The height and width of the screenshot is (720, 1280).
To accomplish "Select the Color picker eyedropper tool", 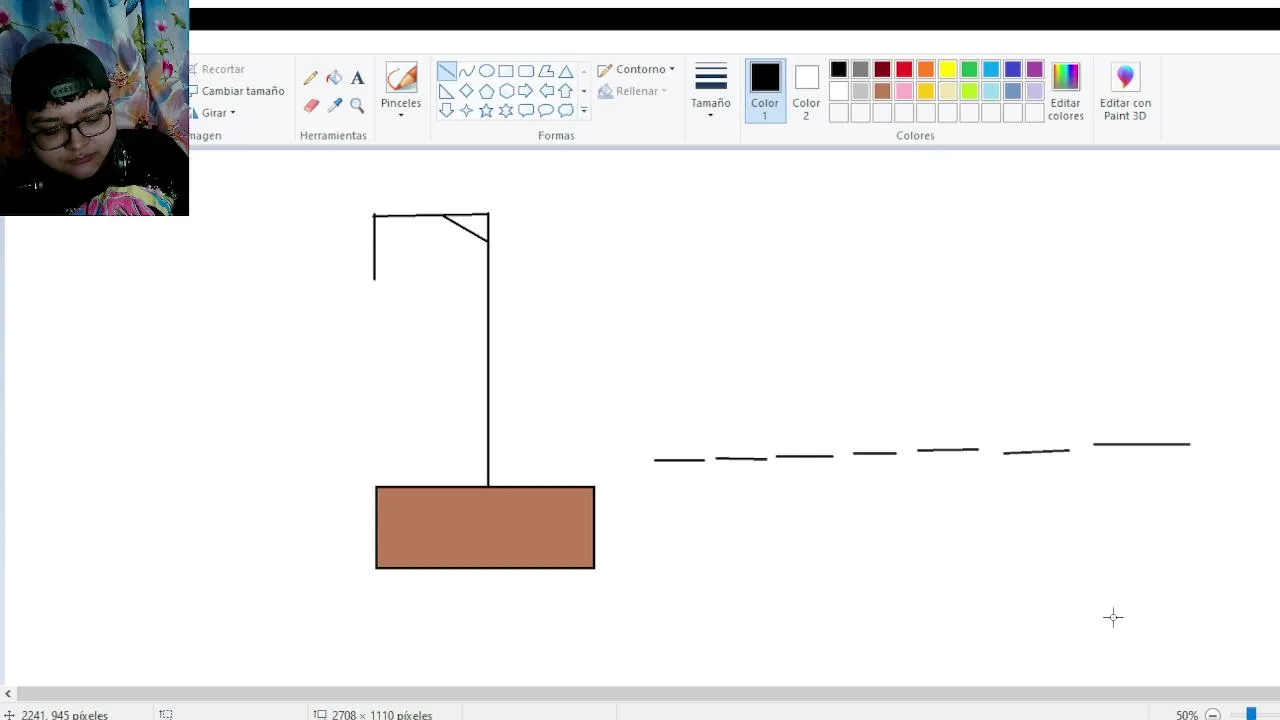I will [334, 105].
